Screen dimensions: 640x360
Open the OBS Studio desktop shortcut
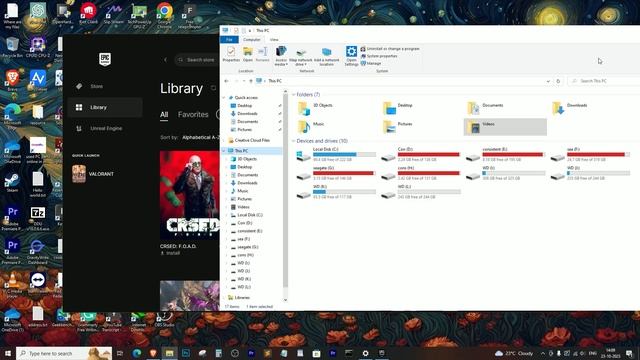point(164,320)
